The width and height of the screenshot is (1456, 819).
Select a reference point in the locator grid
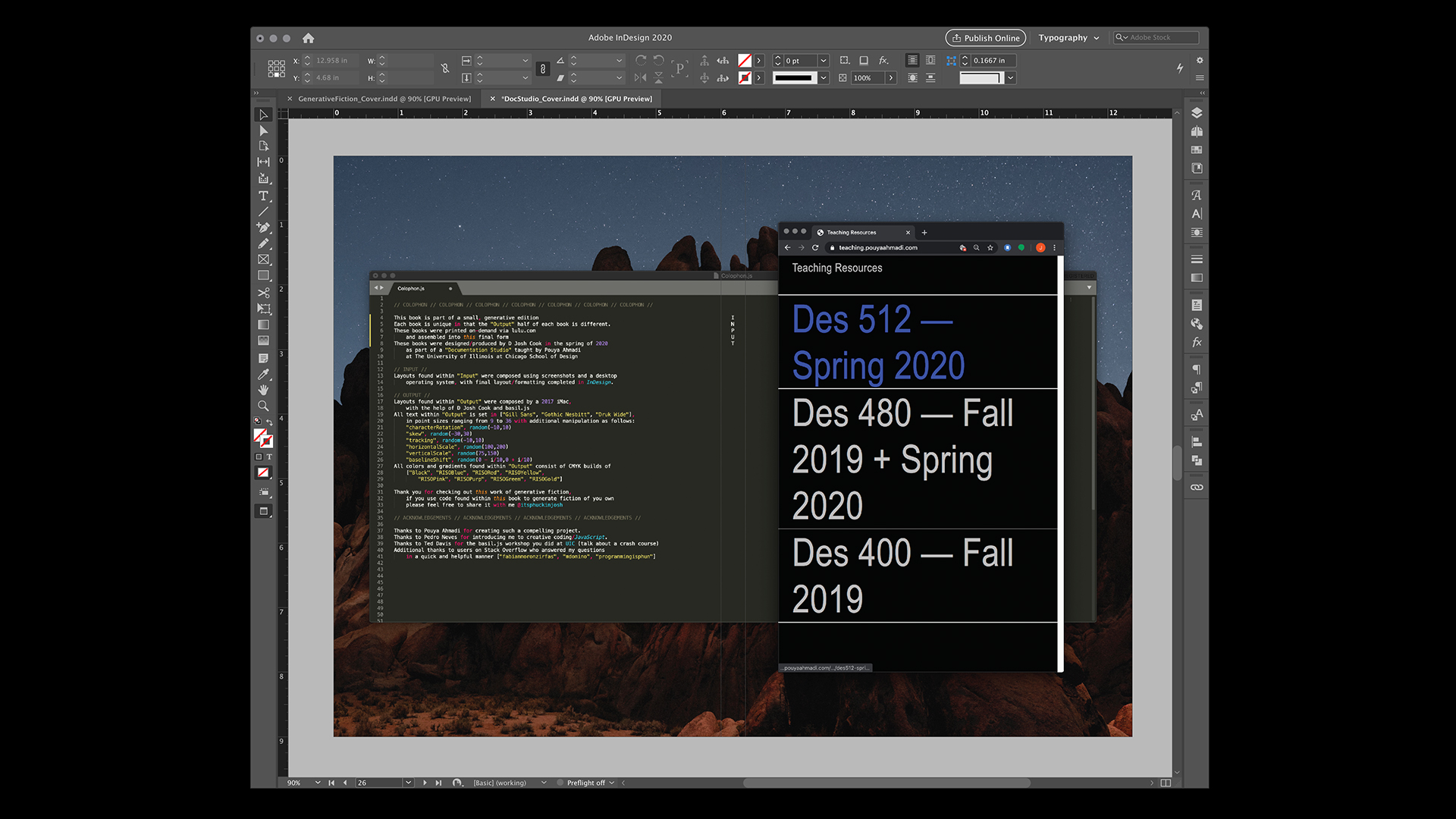[x=276, y=69]
